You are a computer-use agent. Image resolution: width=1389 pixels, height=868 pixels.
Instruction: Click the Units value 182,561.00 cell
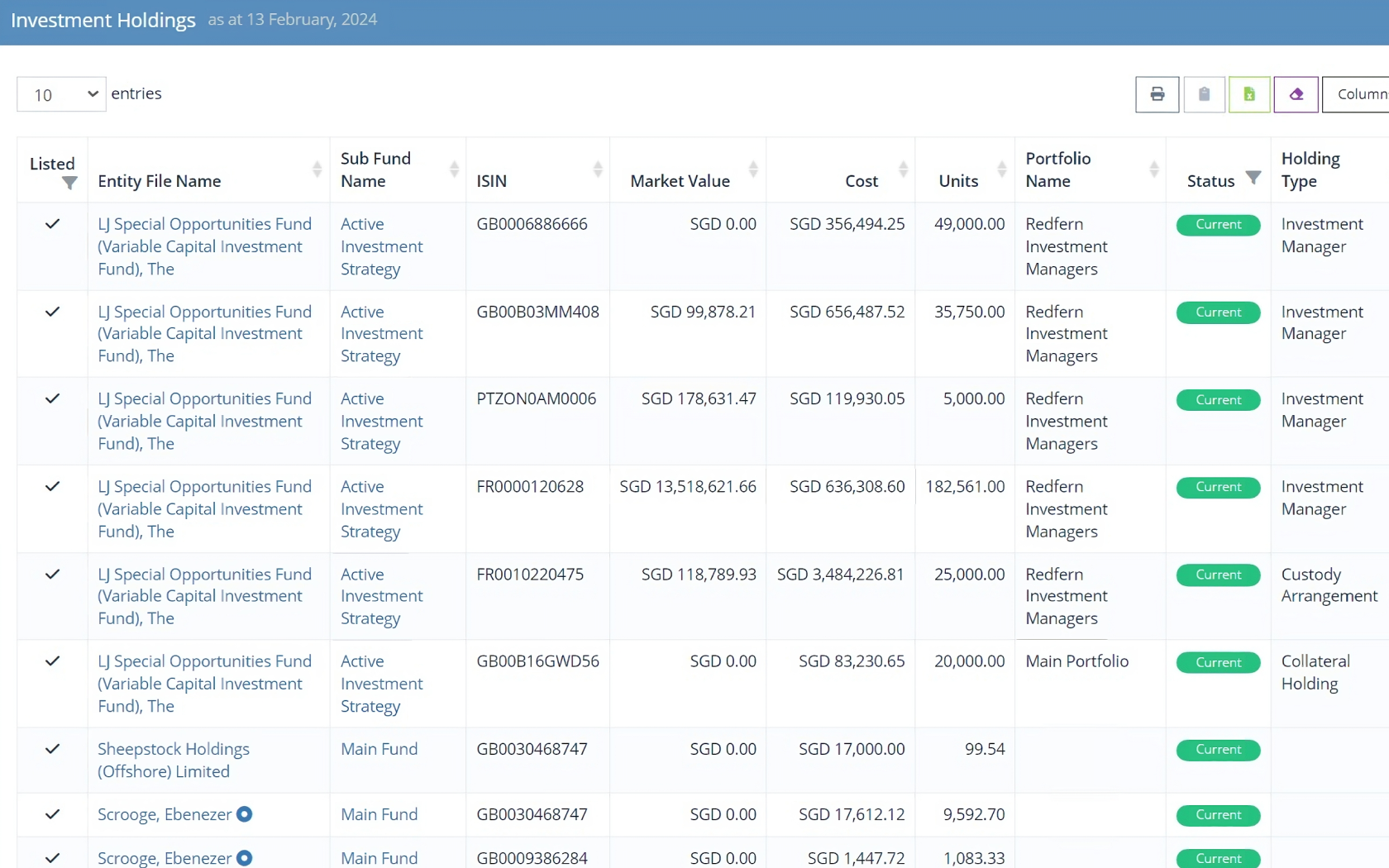(x=965, y=487)
